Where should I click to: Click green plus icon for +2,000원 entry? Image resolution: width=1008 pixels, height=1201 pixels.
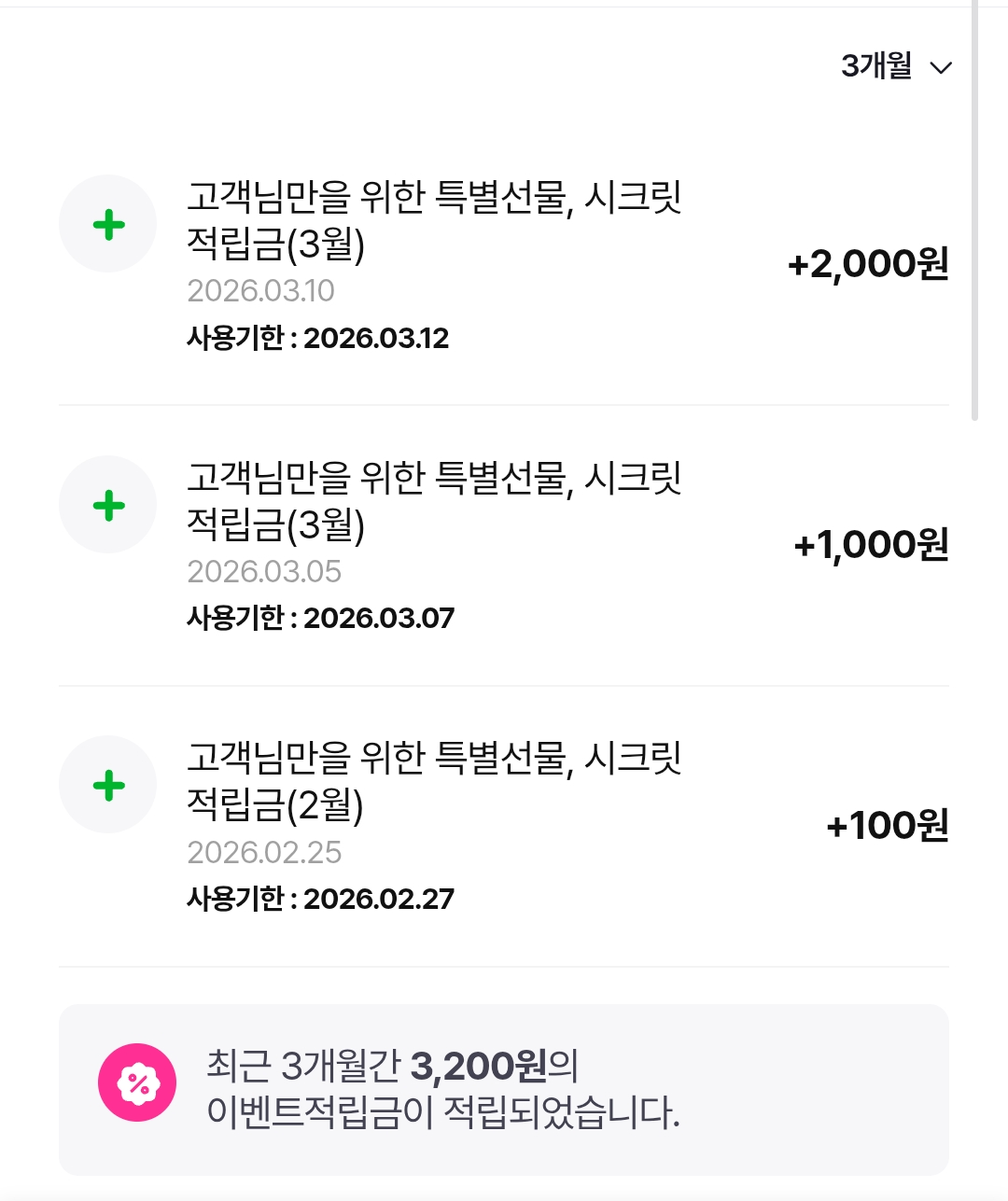(108, 225)
